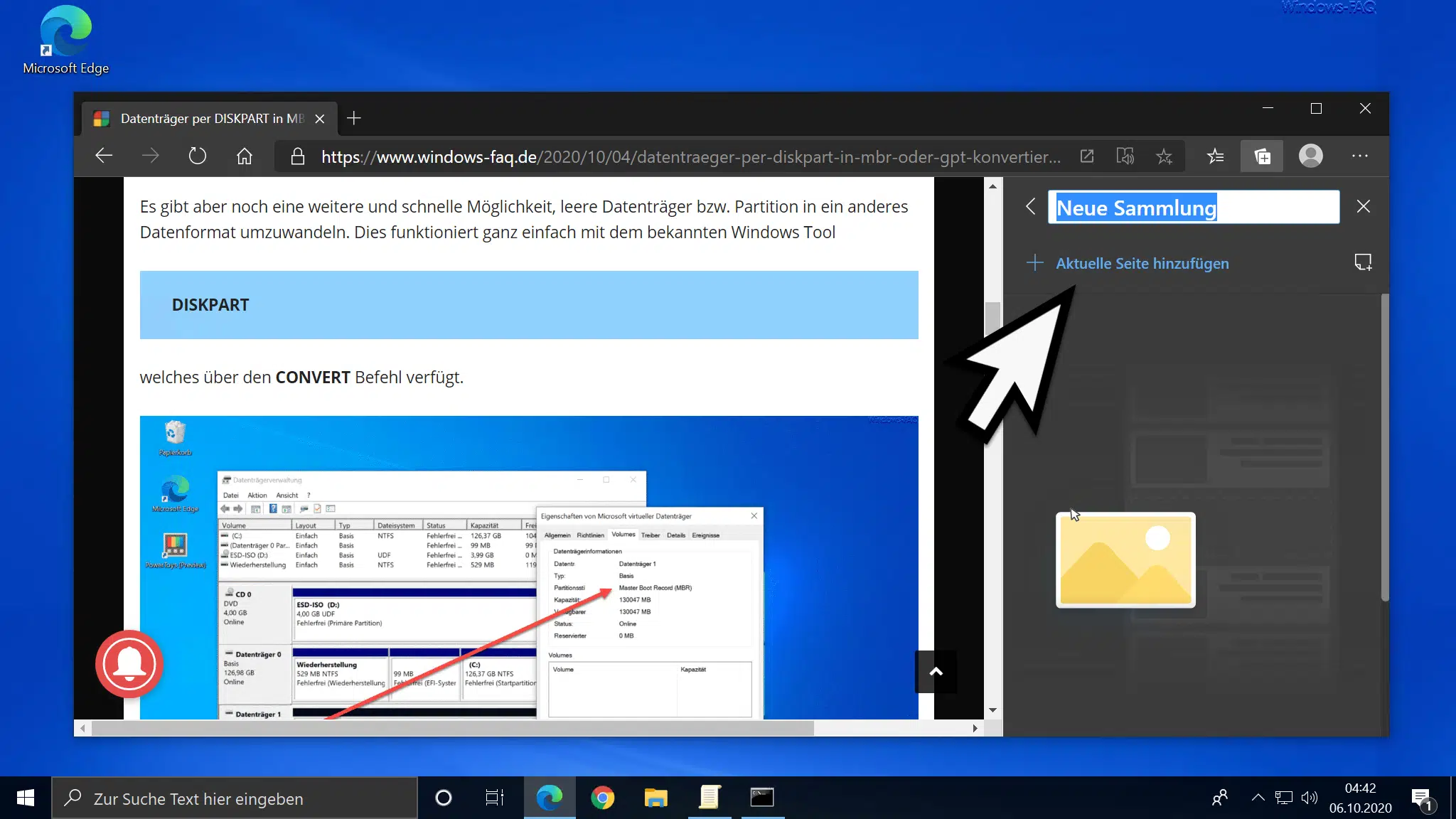Open the Microsoft Edge desktop shortcut
This screenshot has height=819, width=1456.
(65, 40)
